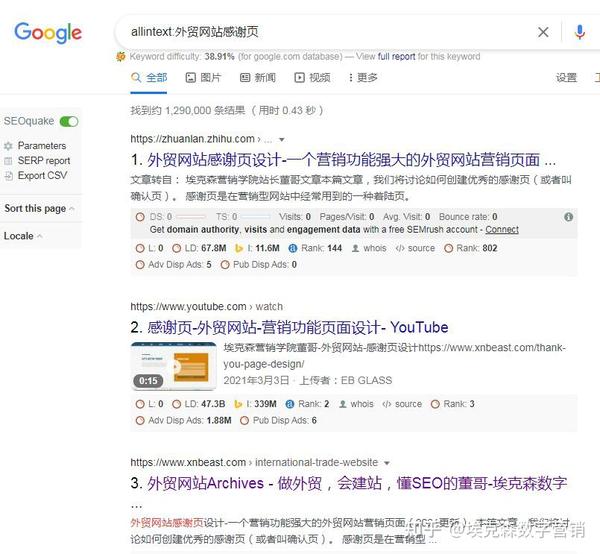The image size is (600, 554).
Task: Open whois for the zhihu result
Action: point(369,248)
